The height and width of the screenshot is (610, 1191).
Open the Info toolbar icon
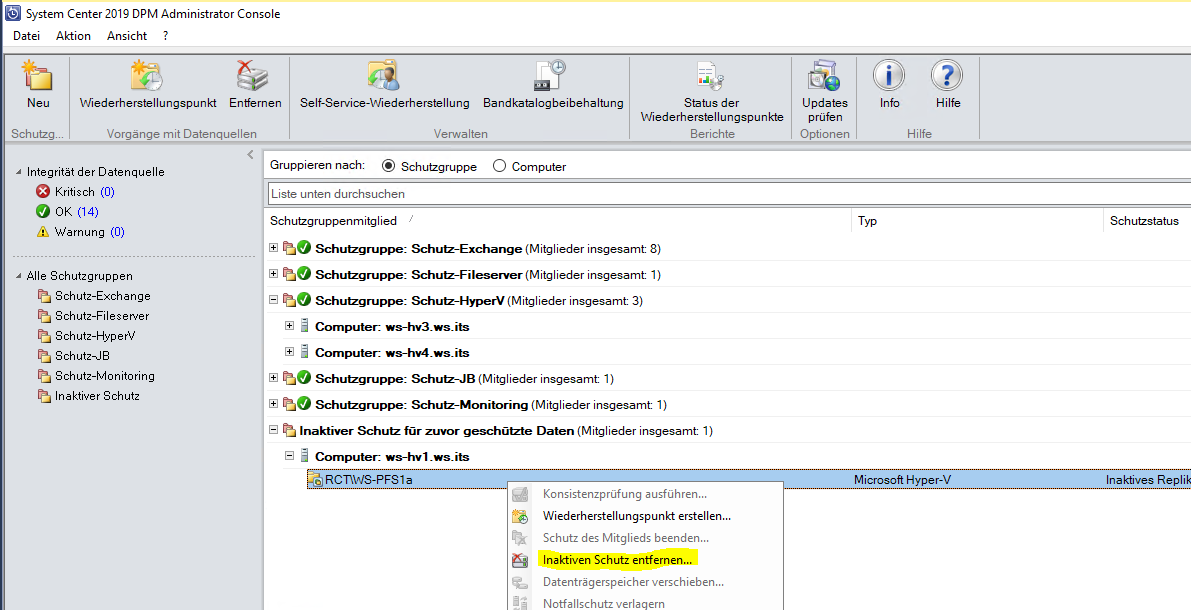(889, 76)
